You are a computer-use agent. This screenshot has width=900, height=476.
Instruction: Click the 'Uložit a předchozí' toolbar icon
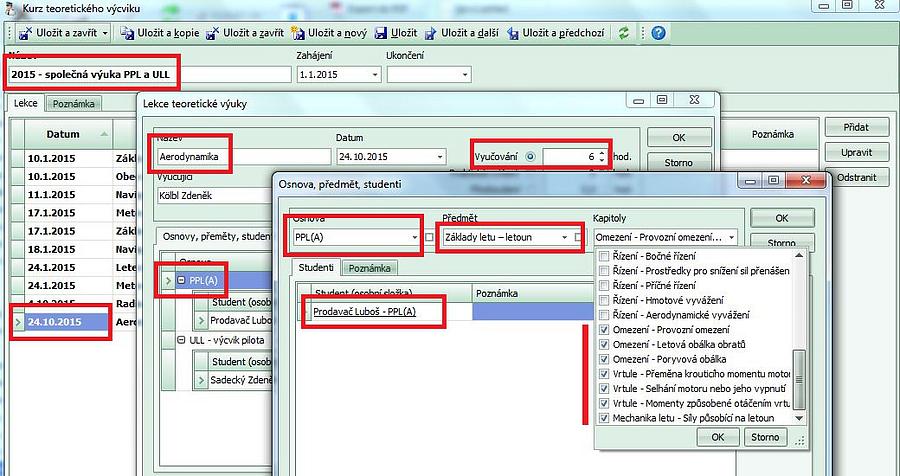[514, 33]
